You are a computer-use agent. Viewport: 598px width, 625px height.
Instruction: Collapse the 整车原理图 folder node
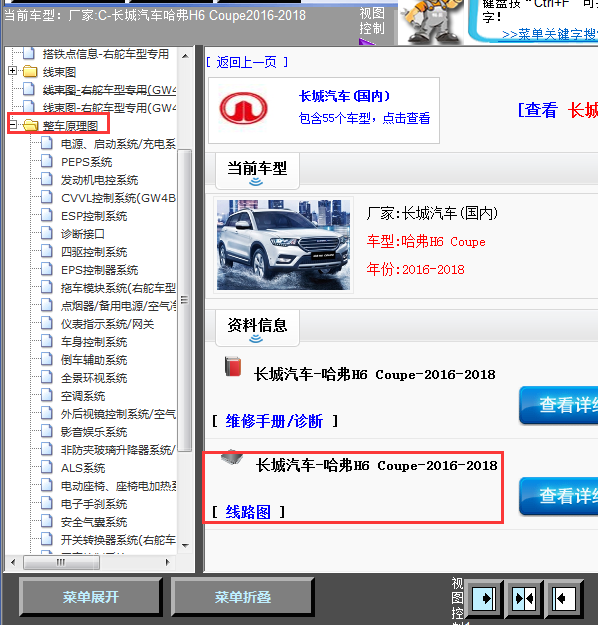tap(12, 125)
